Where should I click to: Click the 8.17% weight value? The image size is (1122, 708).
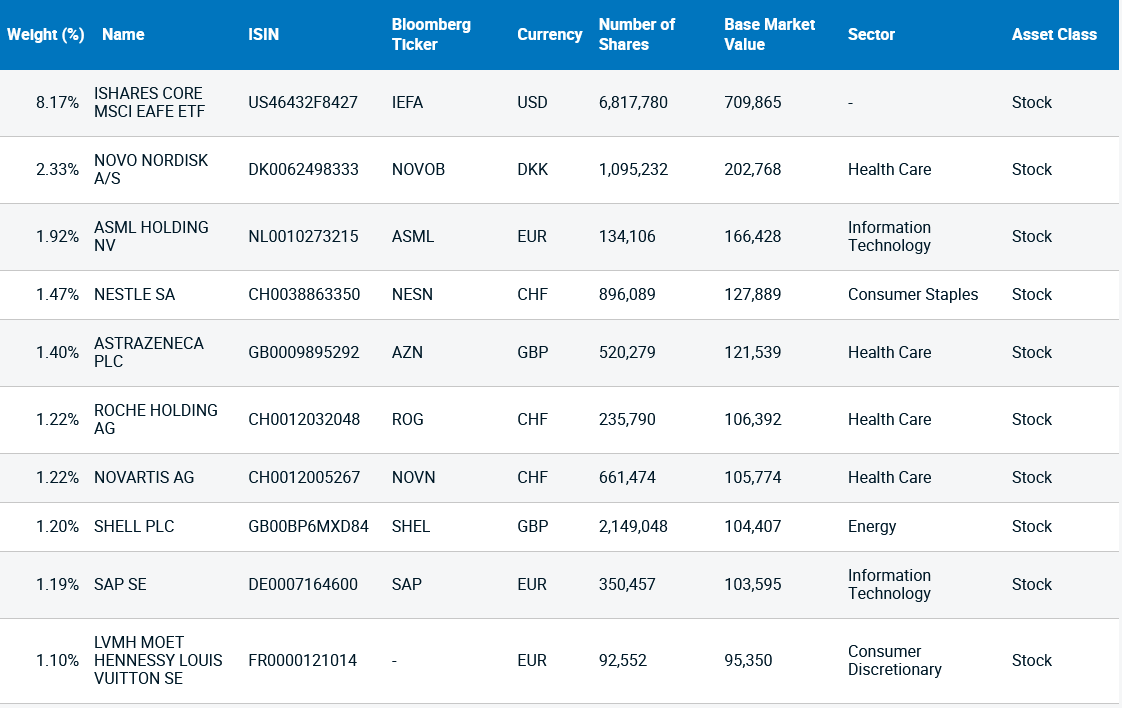pyautogui.click(x=57, y=102)
